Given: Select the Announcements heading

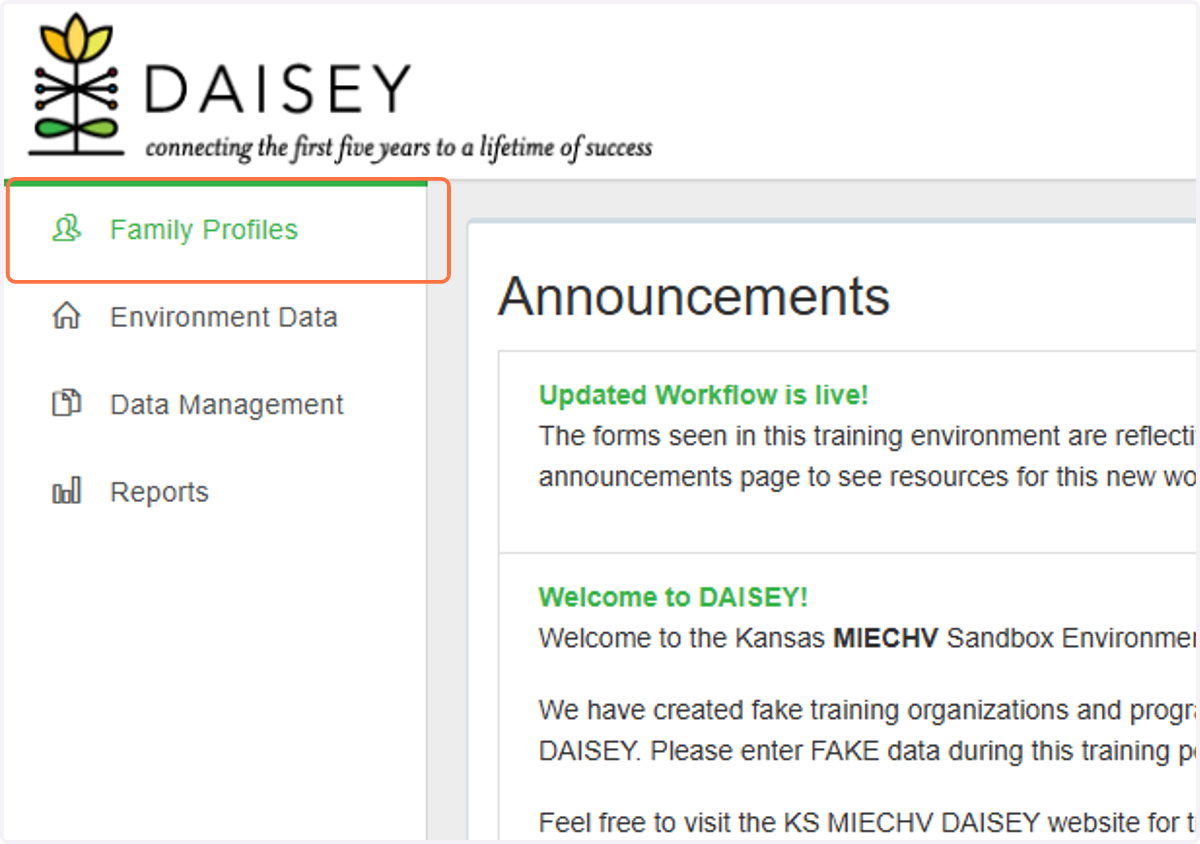Looking at the screenshot, I should [x=694, y=295].
